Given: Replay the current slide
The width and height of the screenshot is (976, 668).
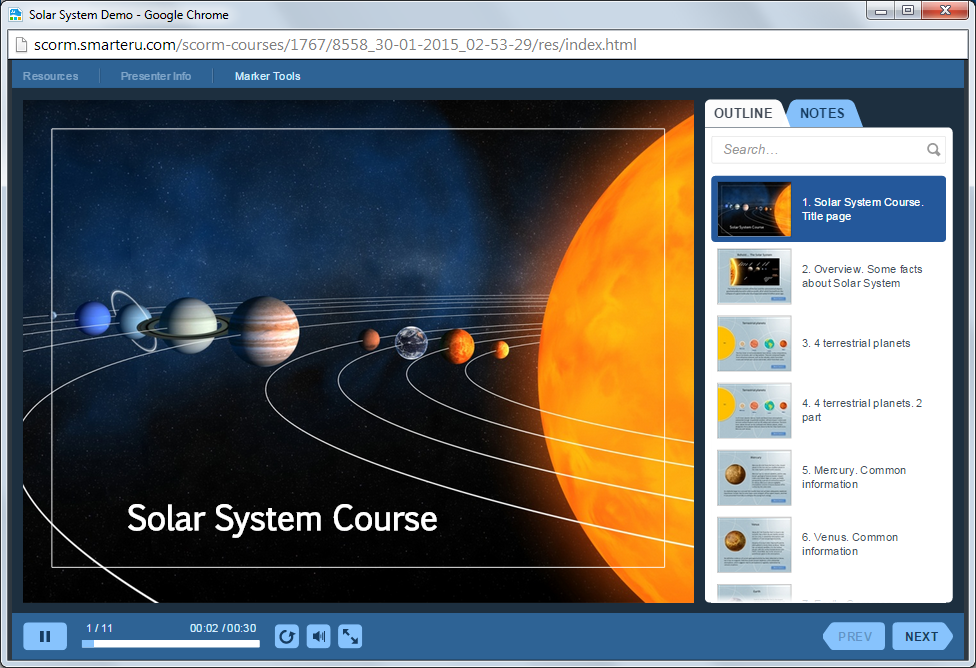Looking at the screenshot, I should point(287,636).
